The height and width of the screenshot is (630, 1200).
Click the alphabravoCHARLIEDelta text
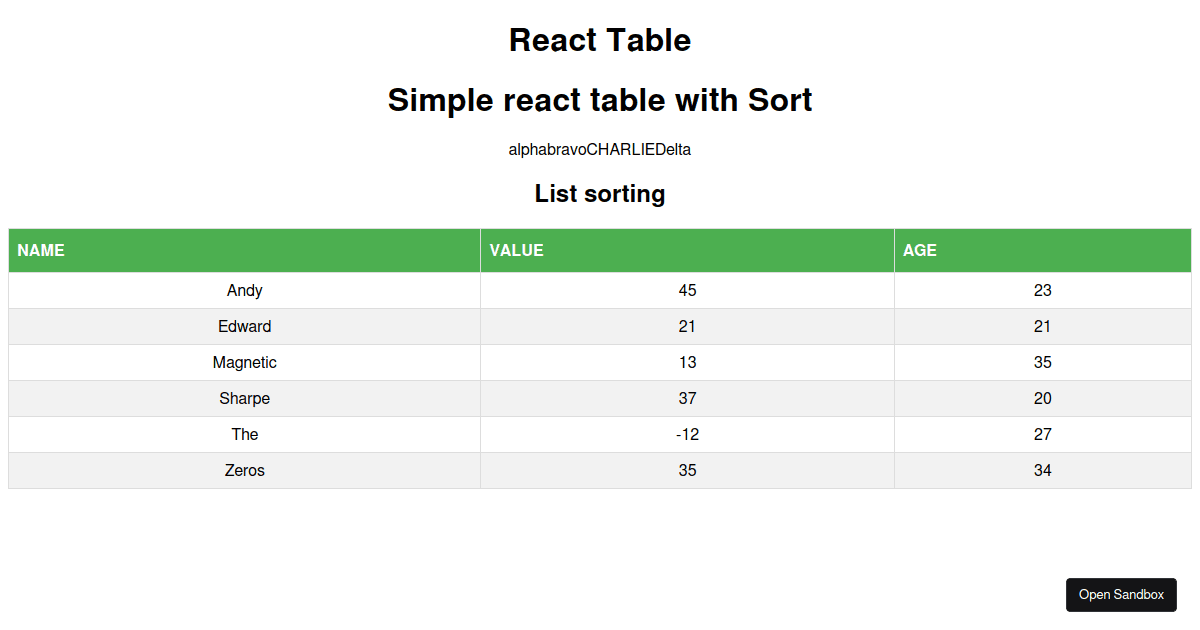pyautogui.click(x=599, y=149)
